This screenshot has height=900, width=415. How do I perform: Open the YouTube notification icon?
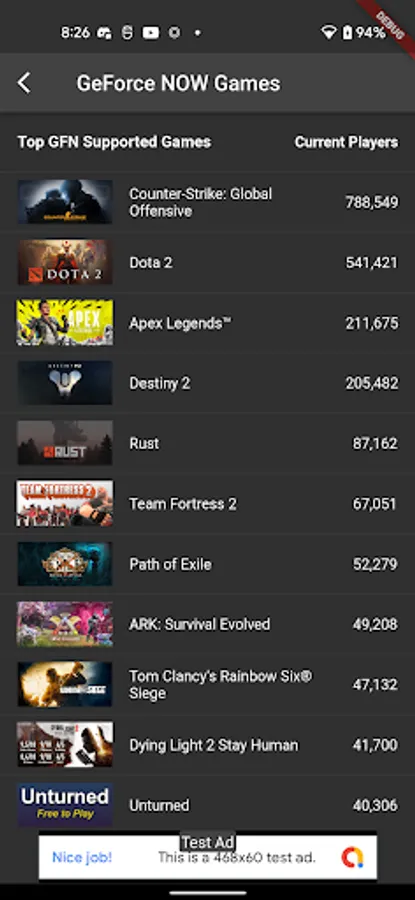point(150,33)
